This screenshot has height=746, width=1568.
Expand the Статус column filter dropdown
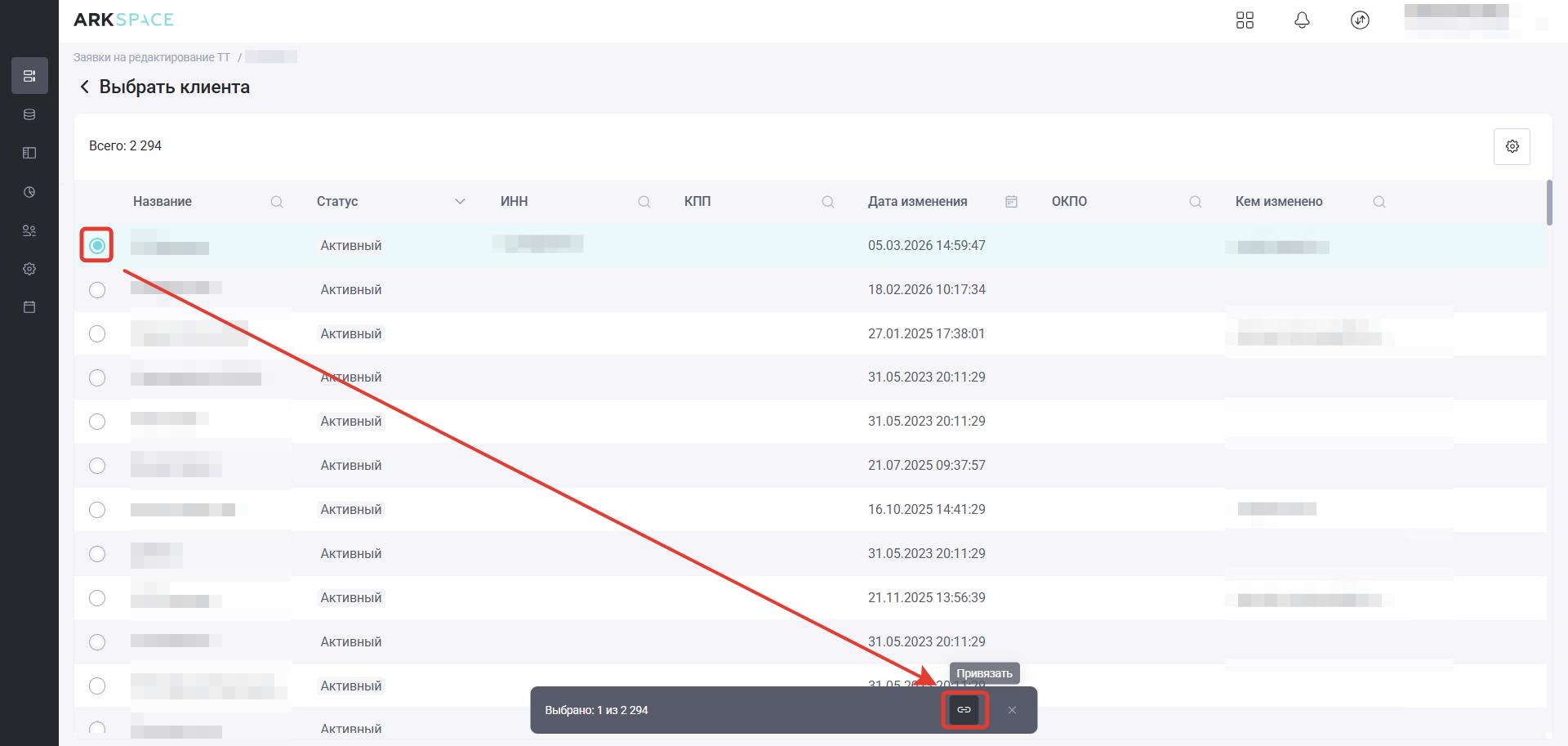coord(460,202)
